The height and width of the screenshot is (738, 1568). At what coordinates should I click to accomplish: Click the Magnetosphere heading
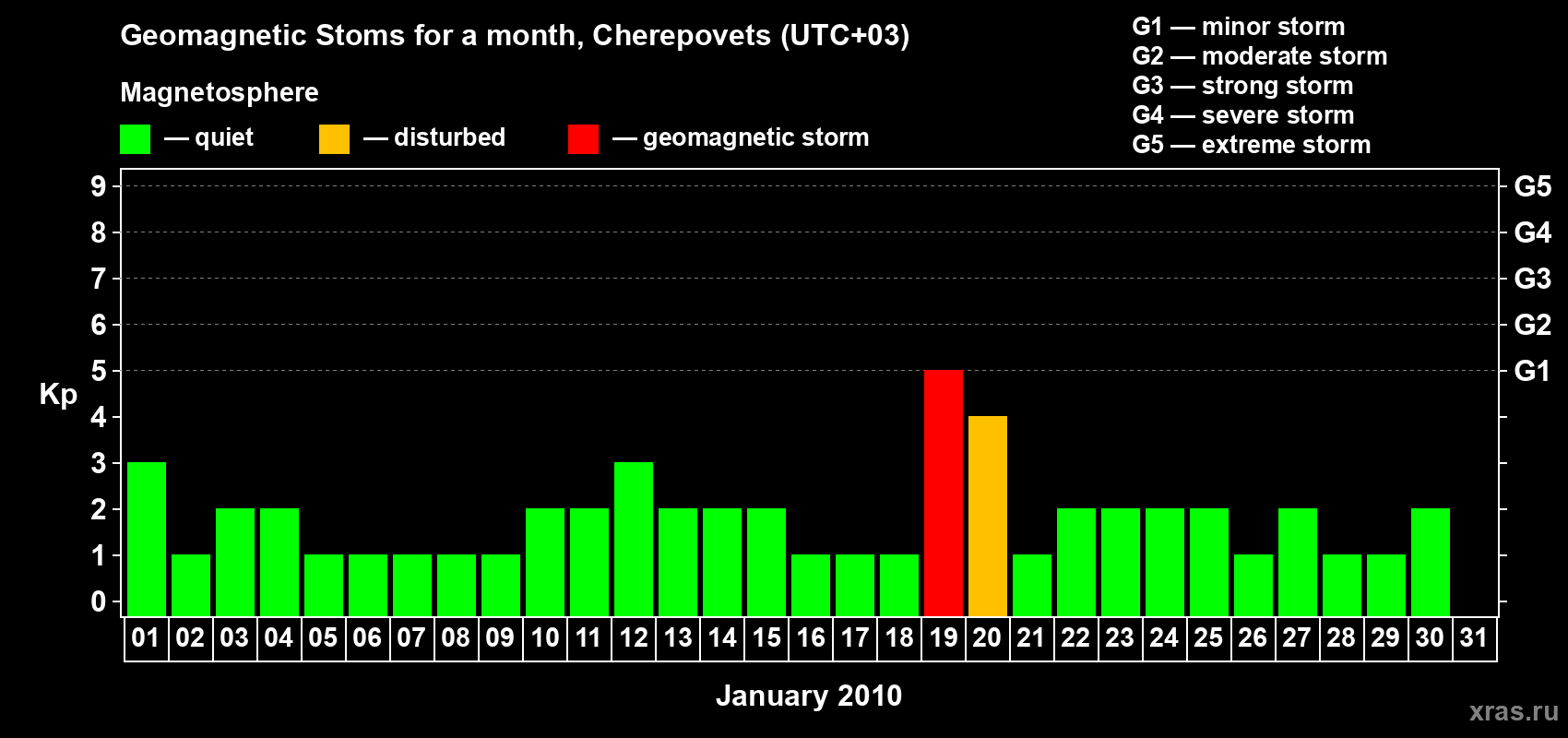(220, 92)
